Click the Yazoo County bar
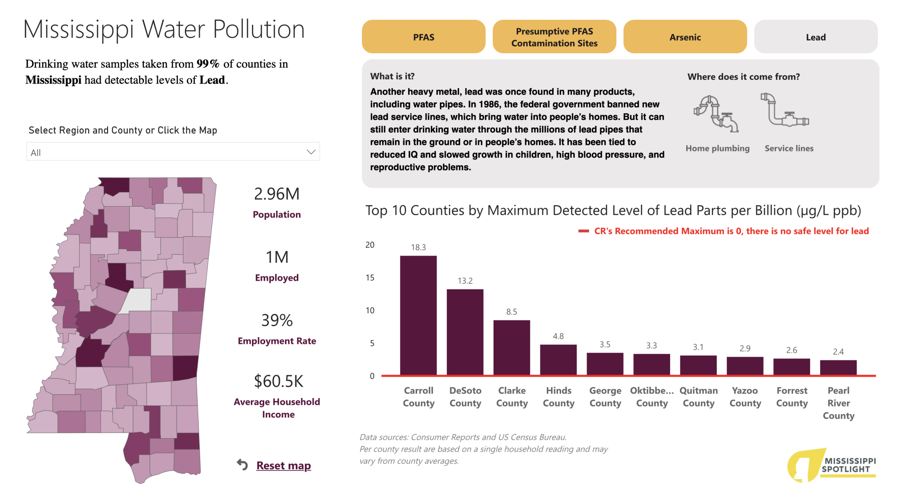 (x=745, y=366)
